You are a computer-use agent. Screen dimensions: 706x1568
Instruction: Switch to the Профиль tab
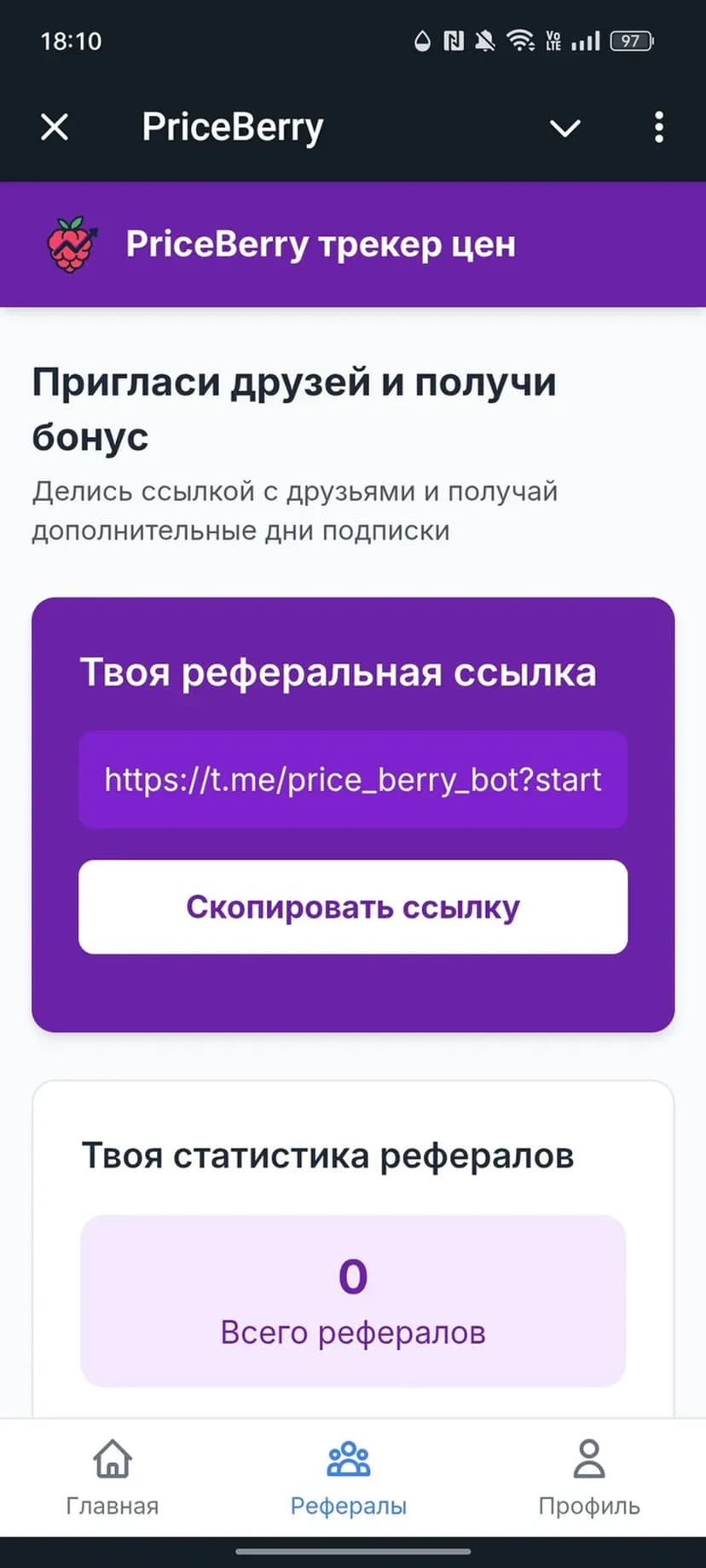(588, 1478)
